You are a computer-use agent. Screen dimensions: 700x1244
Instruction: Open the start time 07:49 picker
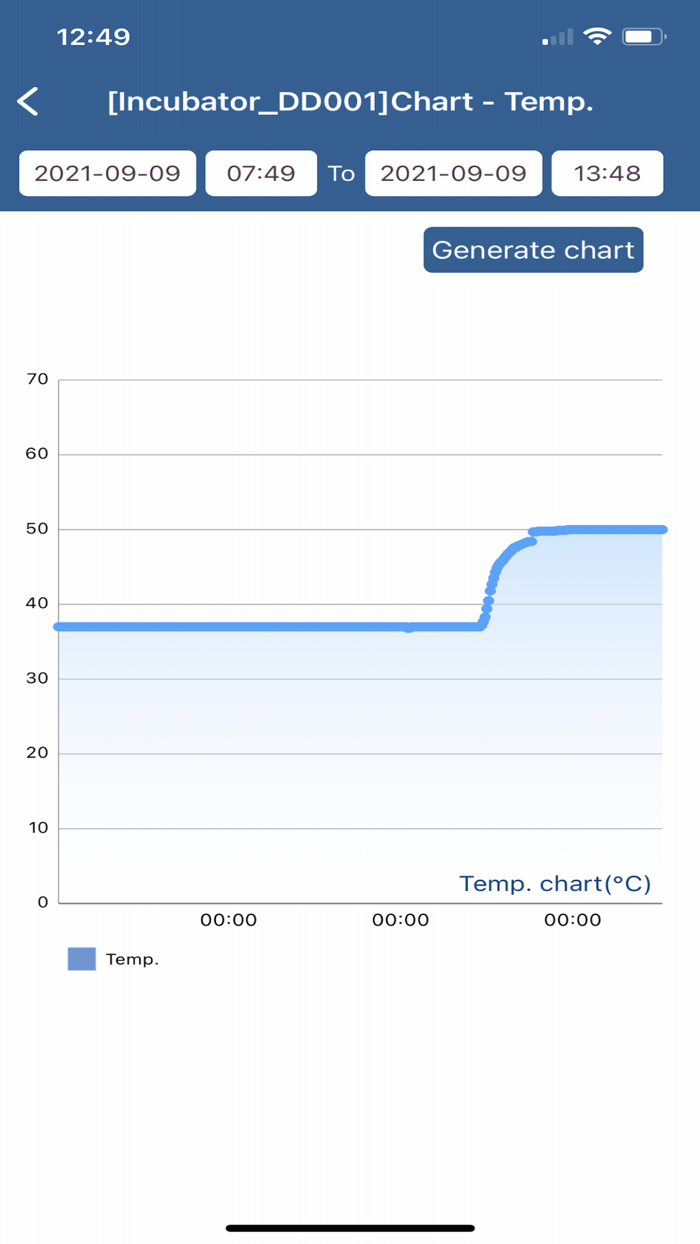pyautogui.click(x=261, y=173)
